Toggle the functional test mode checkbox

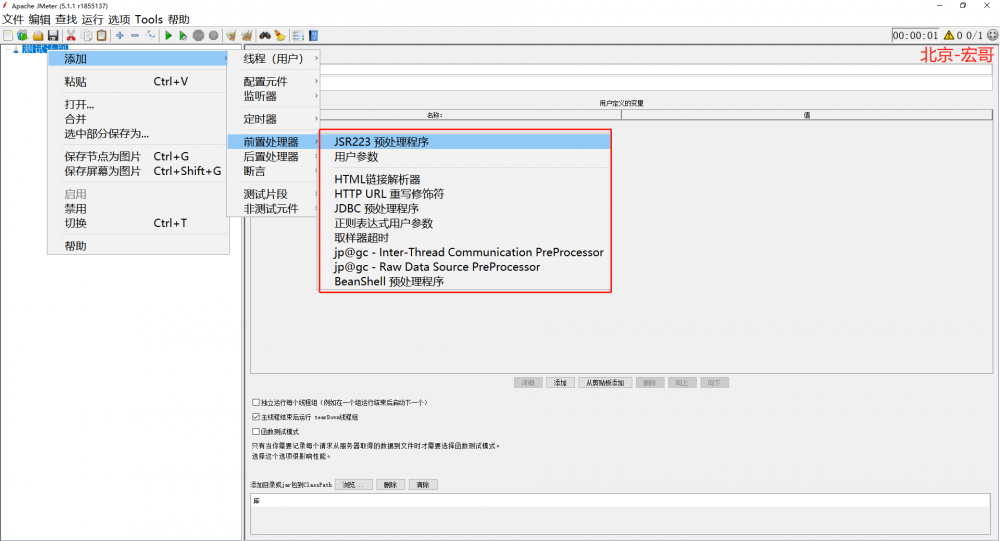256,431
